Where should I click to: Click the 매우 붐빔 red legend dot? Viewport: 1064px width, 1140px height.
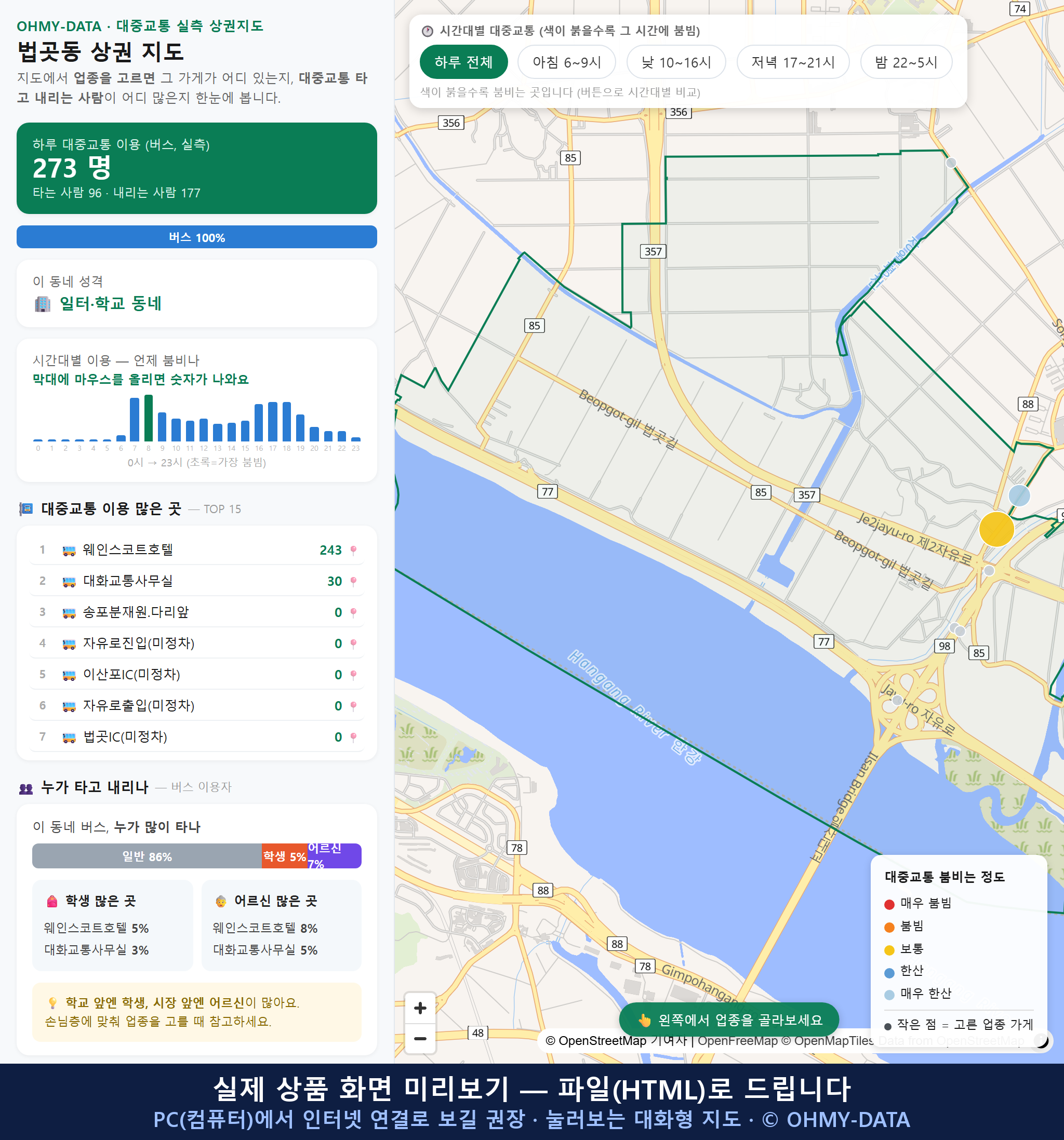click(889, 904)
